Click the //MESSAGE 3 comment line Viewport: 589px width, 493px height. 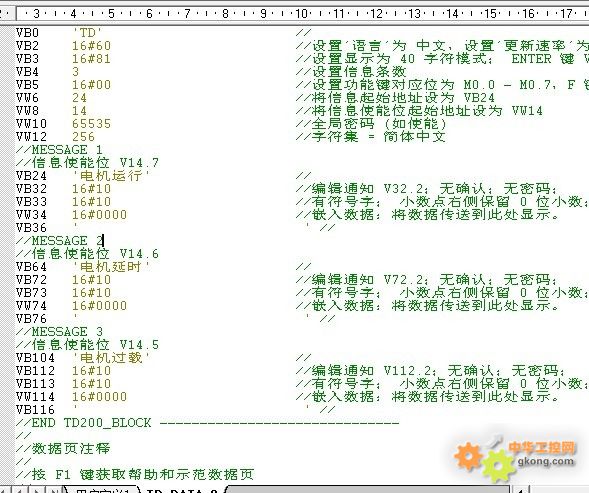pos(59,331)
